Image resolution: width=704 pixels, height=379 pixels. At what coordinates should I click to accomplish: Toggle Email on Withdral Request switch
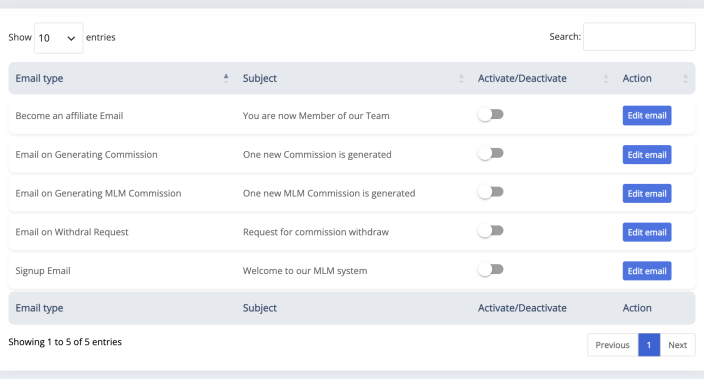click(x=491, y=231)
